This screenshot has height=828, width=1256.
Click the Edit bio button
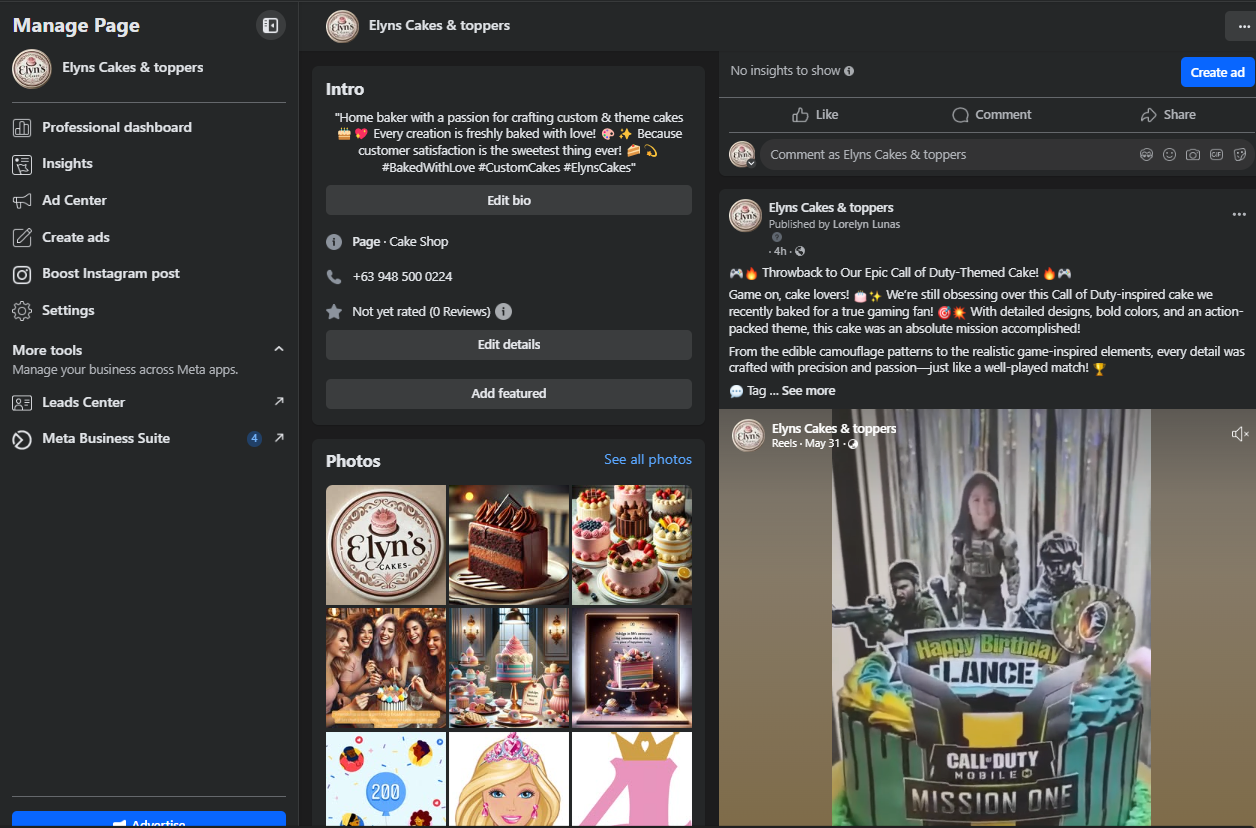click(509, 200)
